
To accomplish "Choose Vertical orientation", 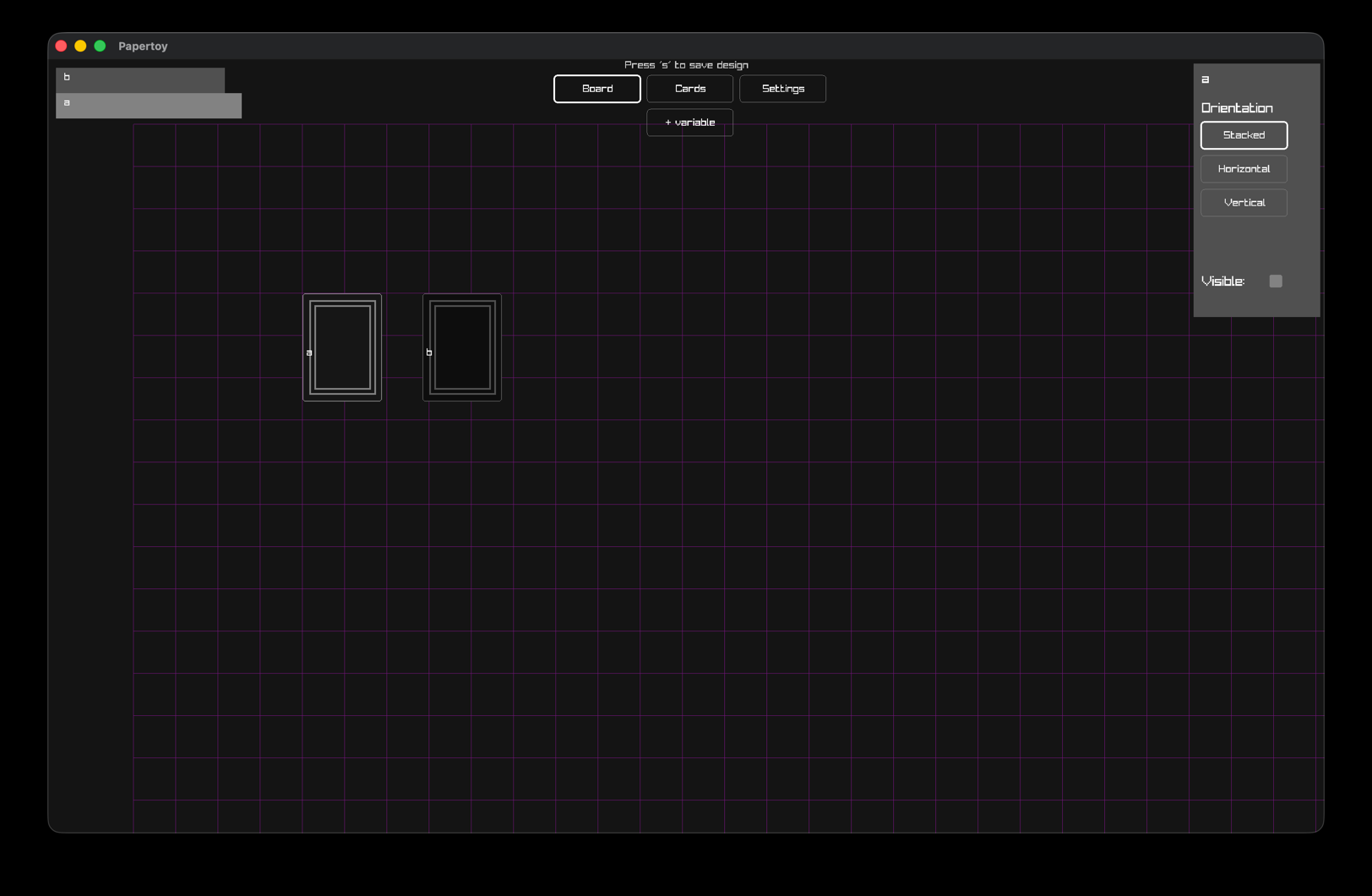I will [x=1244, y=203].
